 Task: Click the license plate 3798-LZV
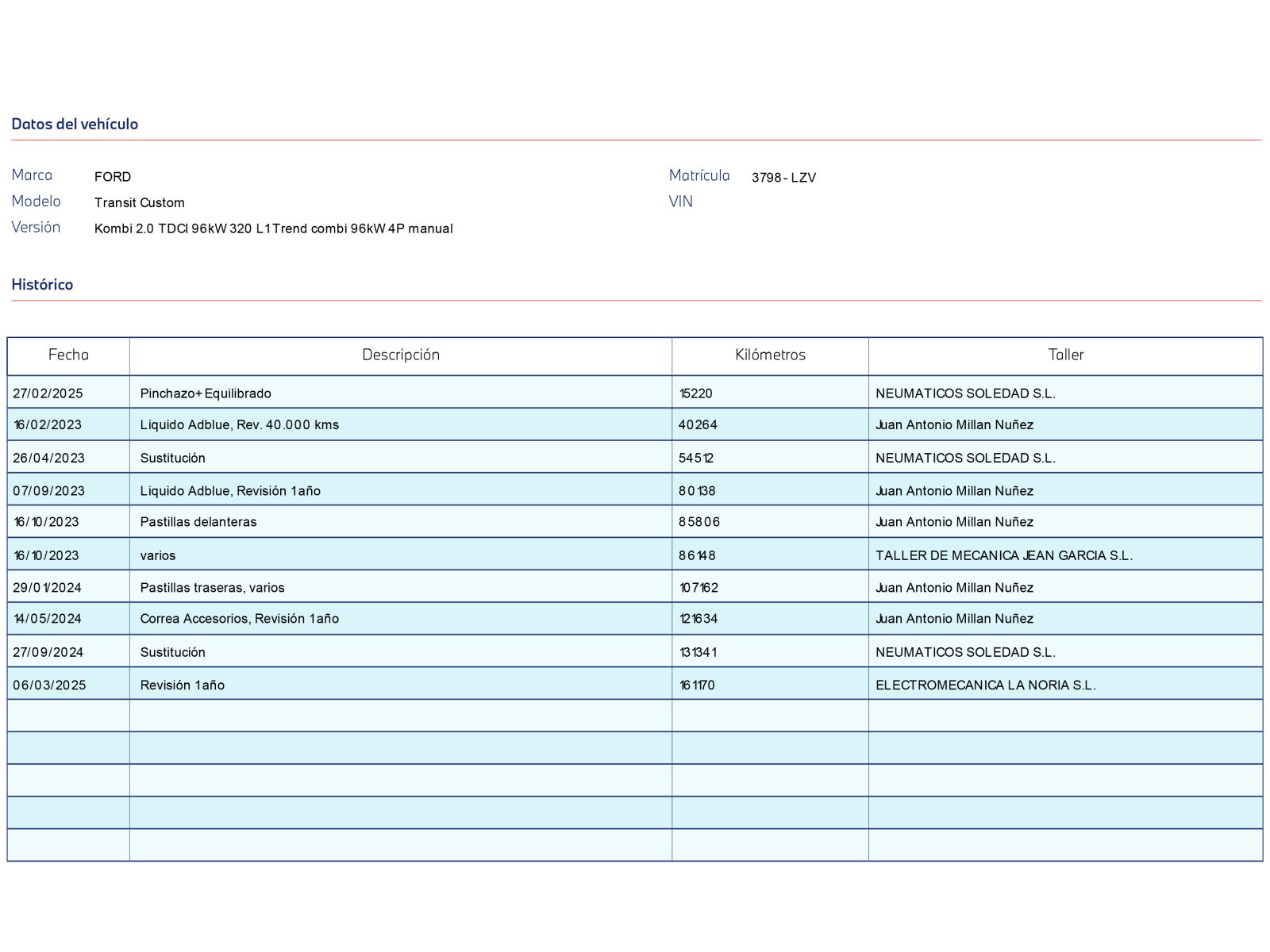point(783,178)
